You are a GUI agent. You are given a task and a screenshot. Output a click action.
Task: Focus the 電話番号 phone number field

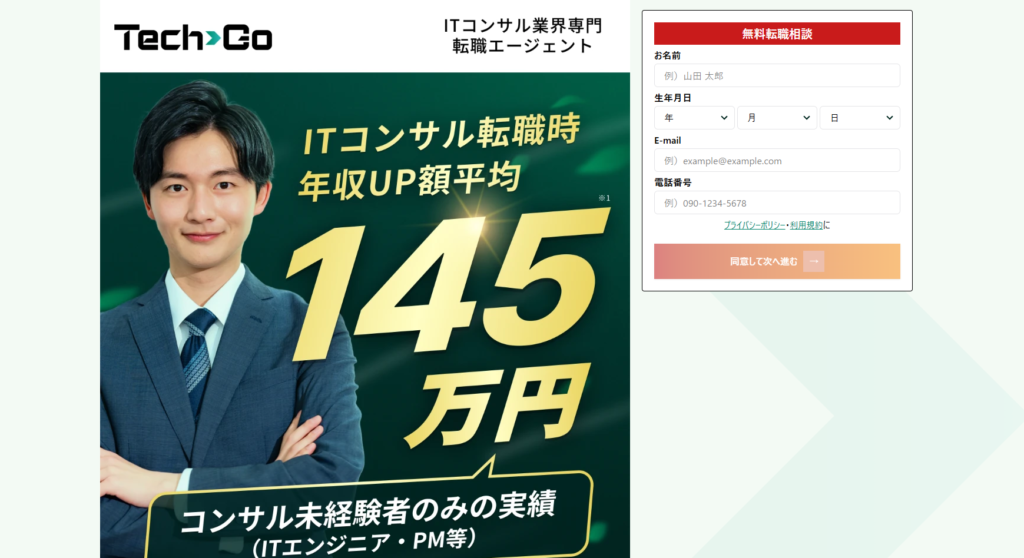777,203
